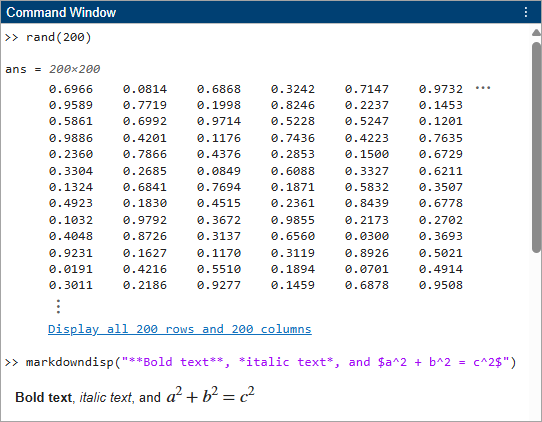Image resolution: width=542 pixels, height=422 pixels.
Task: Select matrix value 0.9277
Action: pos(219,285)
